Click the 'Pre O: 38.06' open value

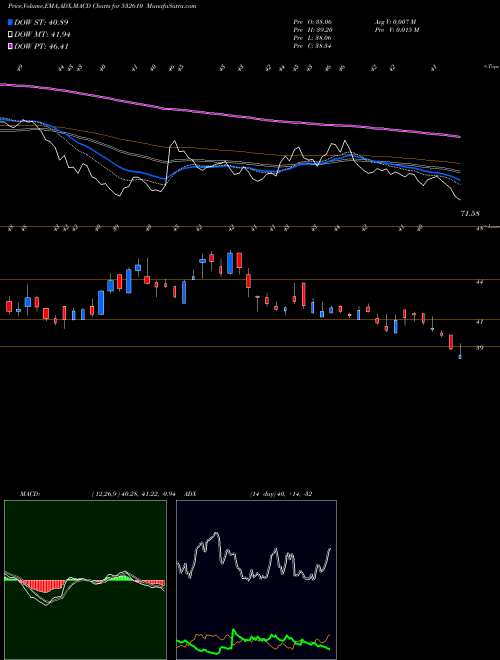pos(312,22)
